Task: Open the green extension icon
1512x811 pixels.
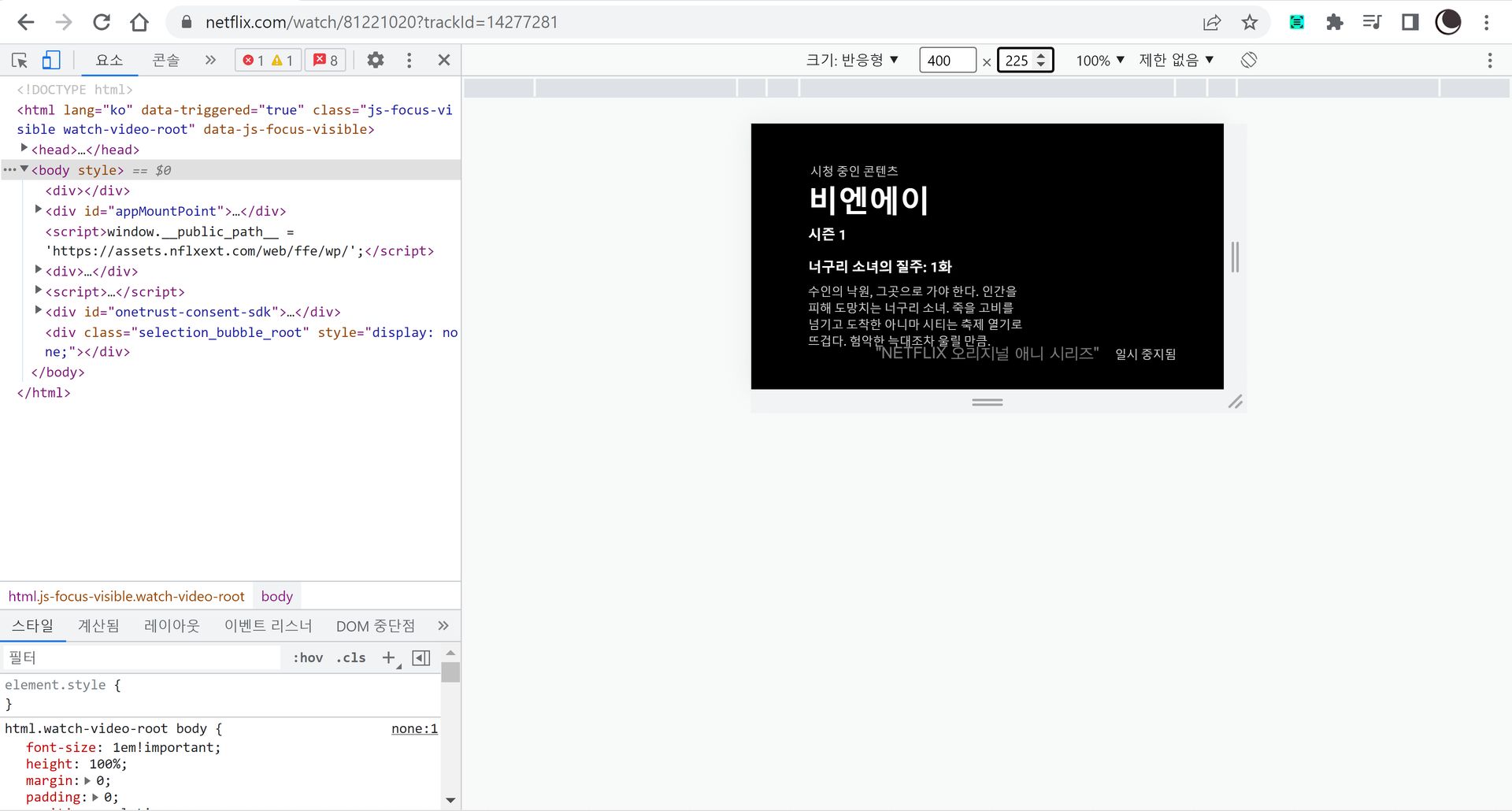Action: pos(1296,22)
